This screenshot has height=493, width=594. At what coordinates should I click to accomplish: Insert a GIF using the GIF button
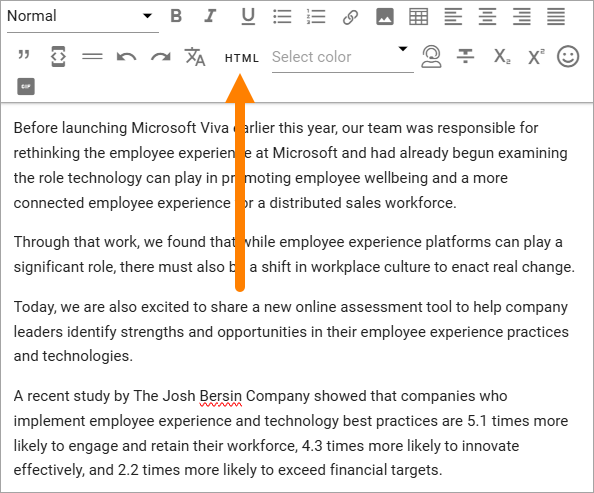(x=26, y=86)
